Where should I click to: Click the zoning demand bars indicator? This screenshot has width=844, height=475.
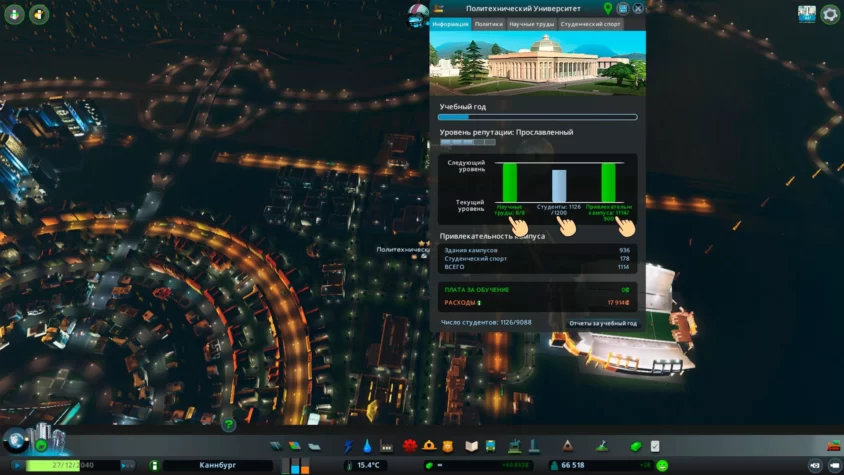pyautogui.click(x=295, y=465)
